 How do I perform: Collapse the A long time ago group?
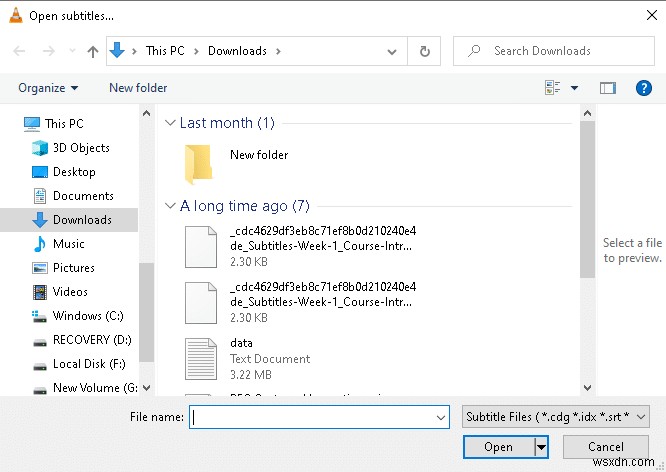pyautogui.click(x=170, y=206)
